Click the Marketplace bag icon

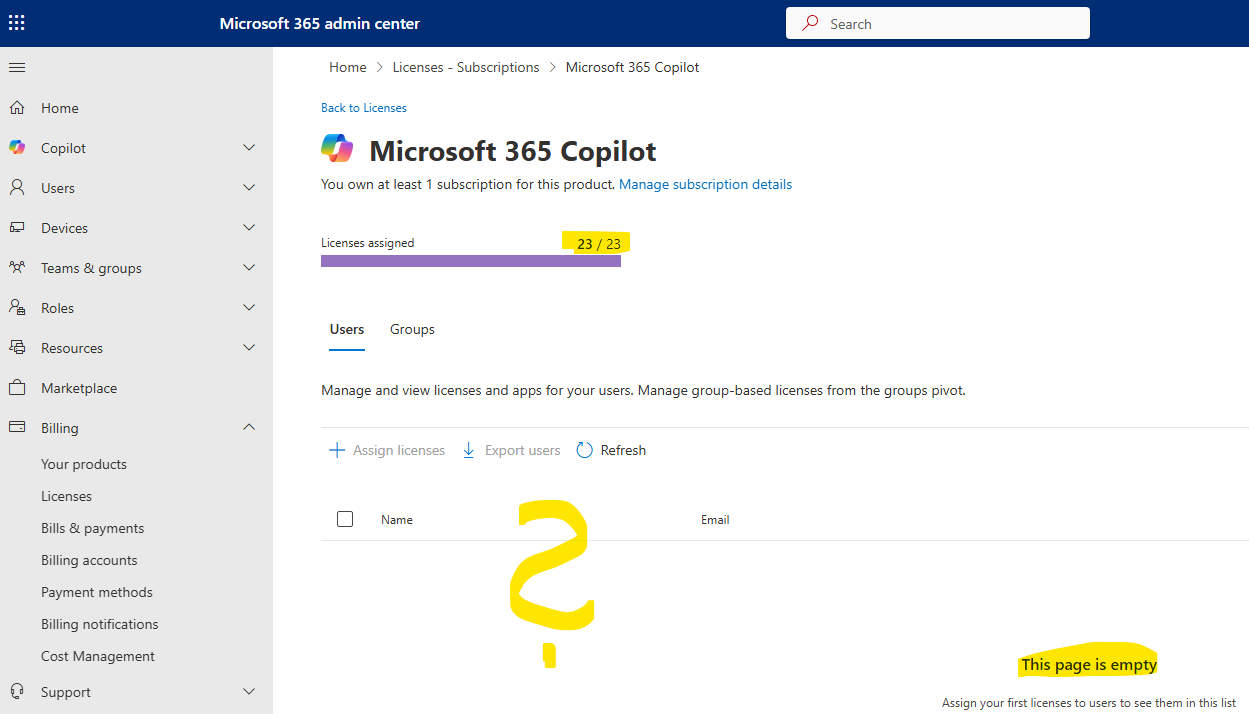17,388
